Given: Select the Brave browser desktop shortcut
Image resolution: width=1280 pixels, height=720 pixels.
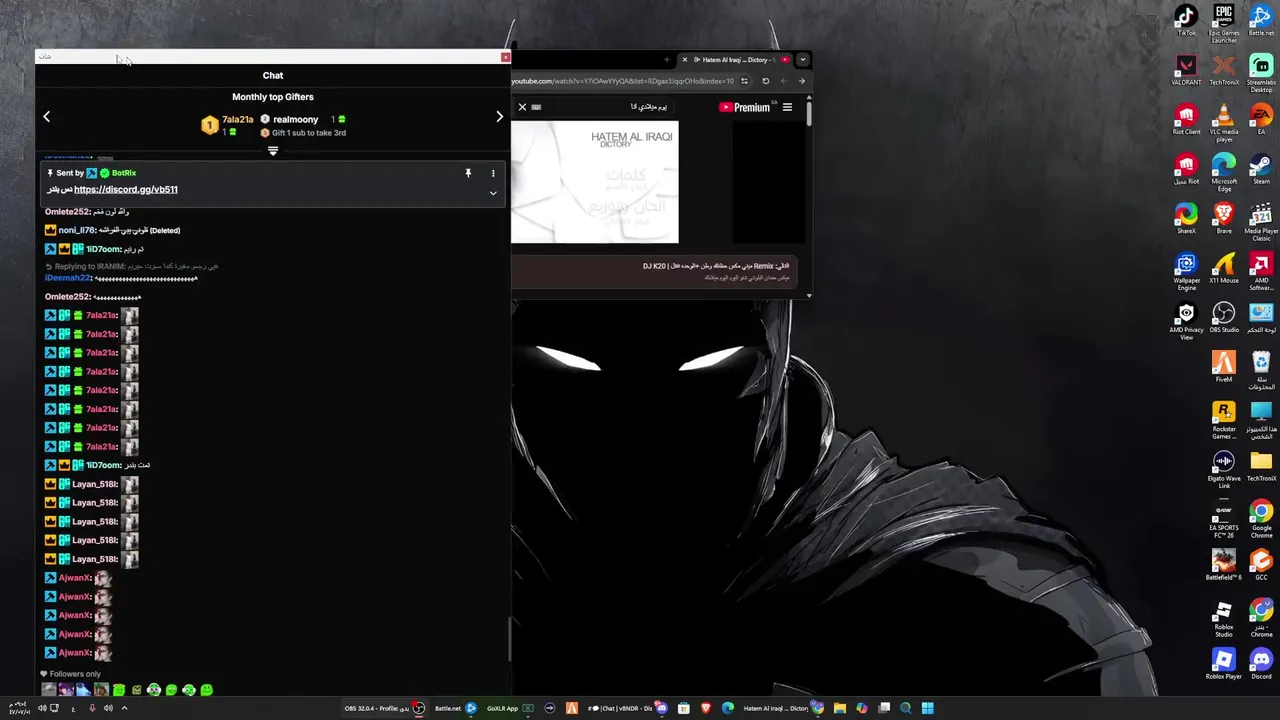Looking at the screenshot, I should pyautogui.click(x=1224, y=218).
